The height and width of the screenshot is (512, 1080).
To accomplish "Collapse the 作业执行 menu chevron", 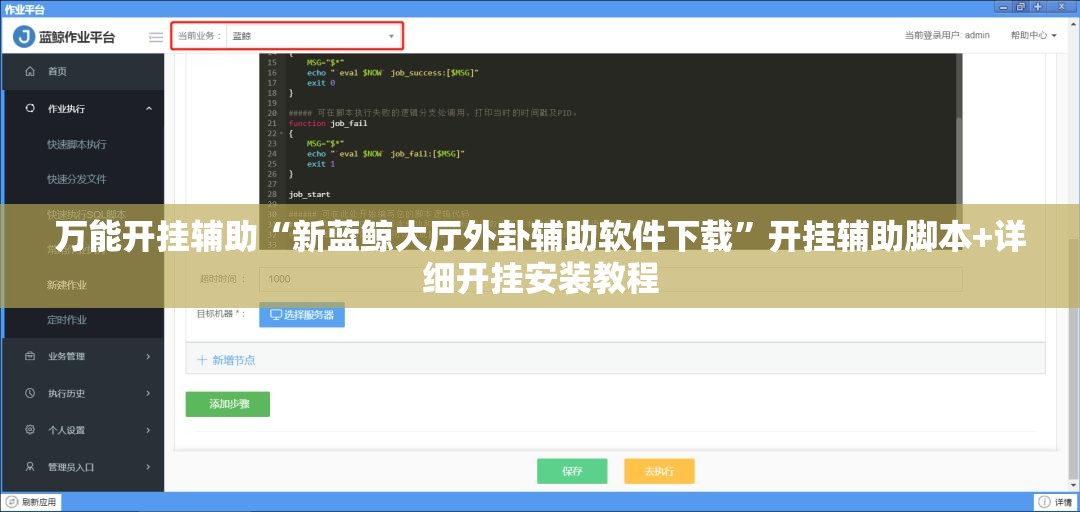I will (149, 108).
